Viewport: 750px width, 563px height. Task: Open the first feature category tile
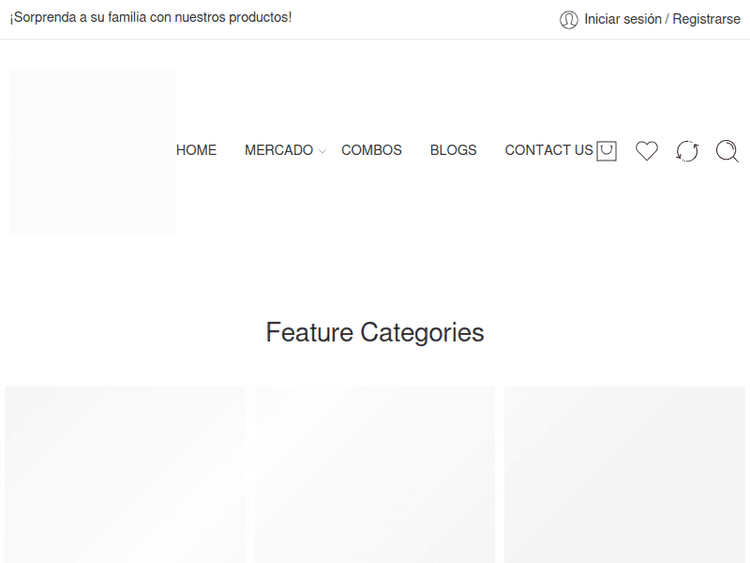pos(125,474)
